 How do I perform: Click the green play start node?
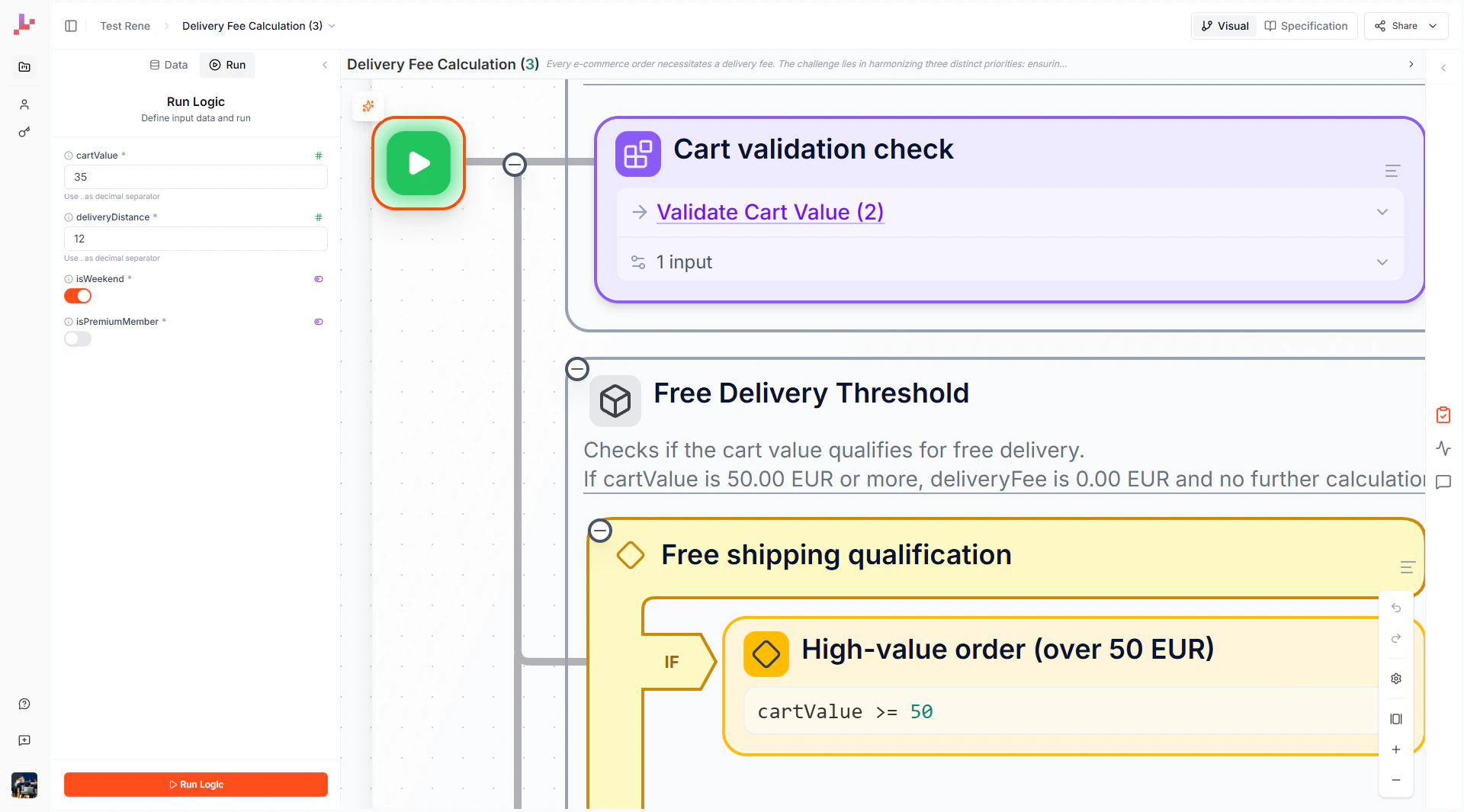(419, 163)
